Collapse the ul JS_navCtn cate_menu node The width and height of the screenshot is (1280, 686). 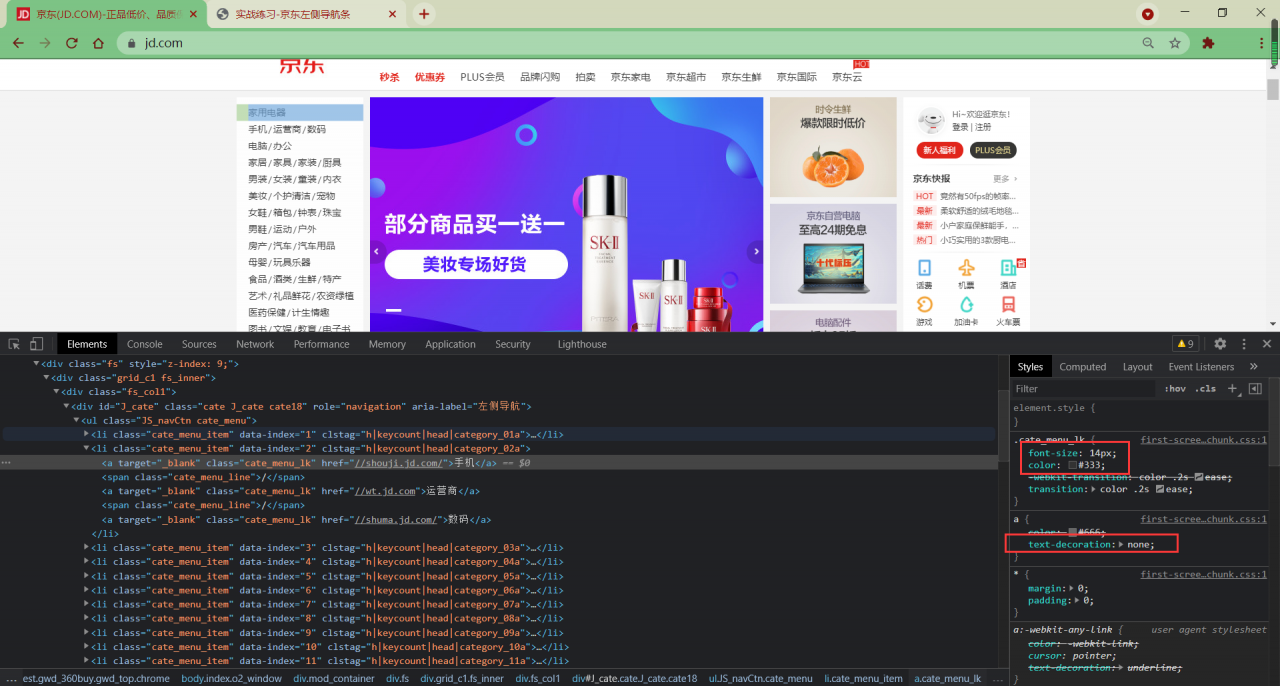77,420
